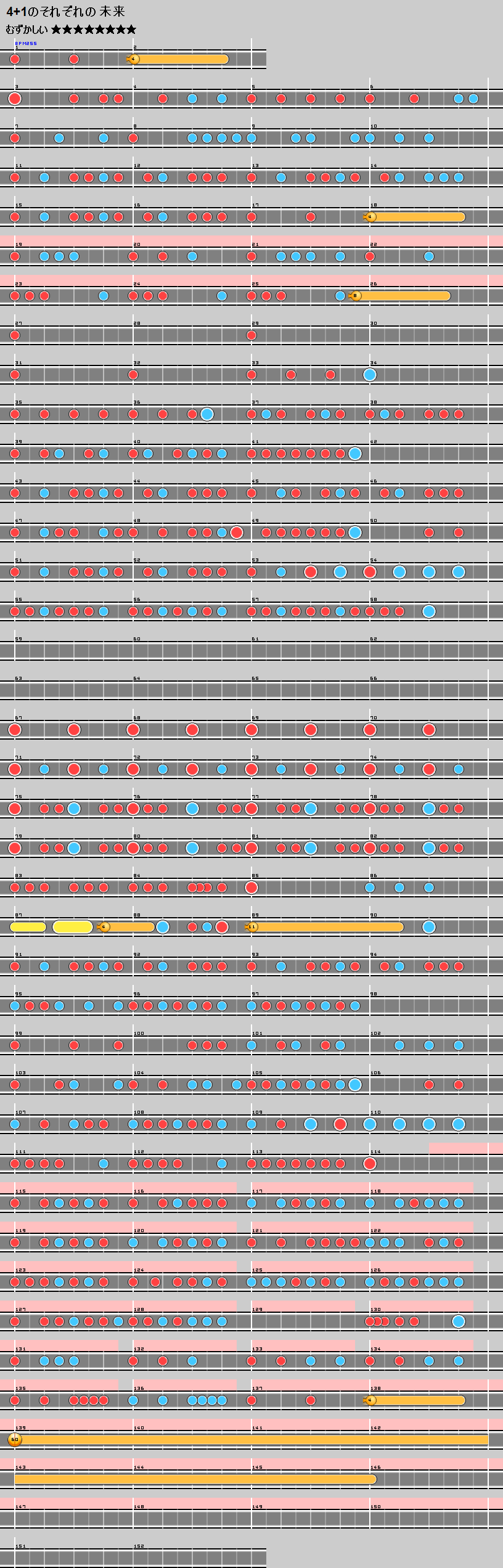
Task: Click the second yellow drumroll in measure 87
Action: [72, 927]
